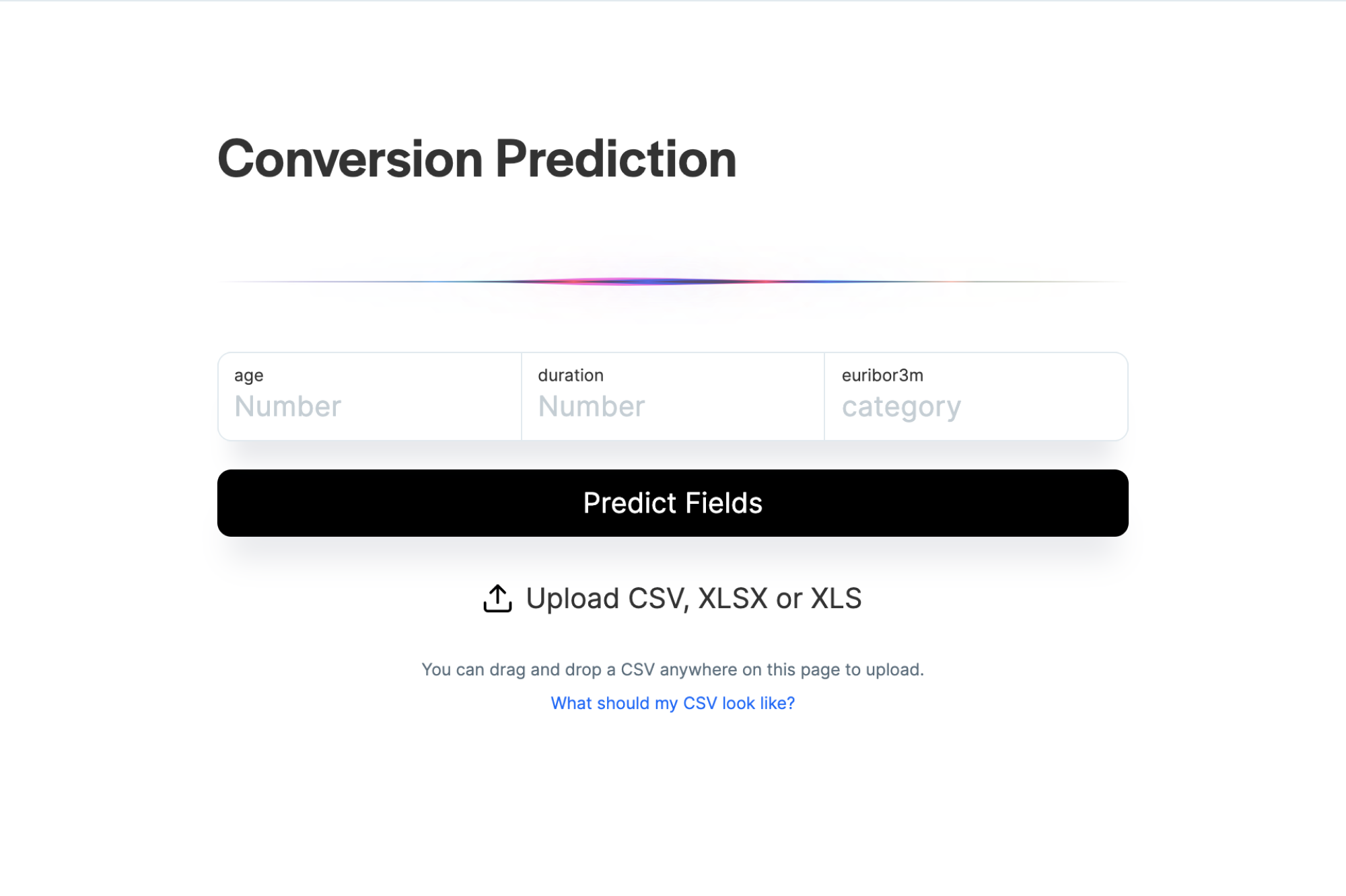Focus the age number input

pyautogui.click(x=369, y=406)
